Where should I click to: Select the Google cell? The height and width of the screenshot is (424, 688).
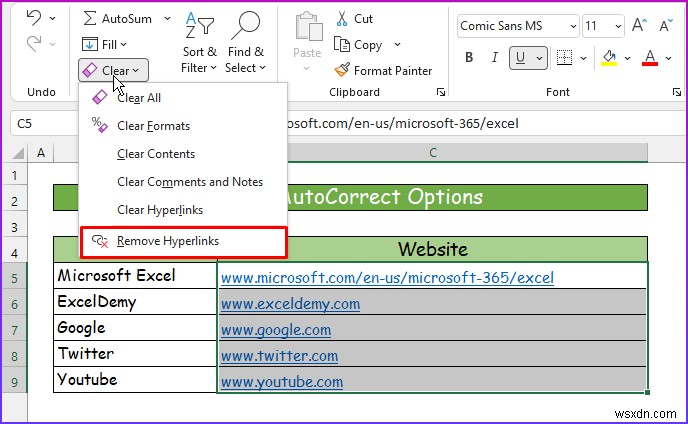pos(135,327)
